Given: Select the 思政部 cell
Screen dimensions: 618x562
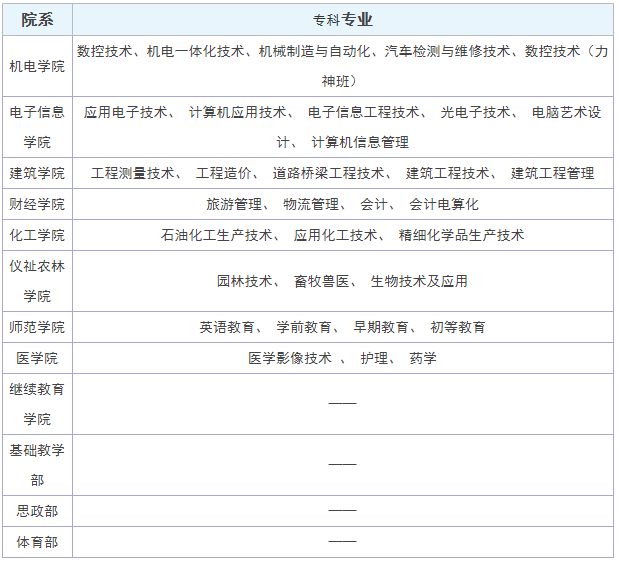Looking at the screenshot, I should tap(37, 511).
